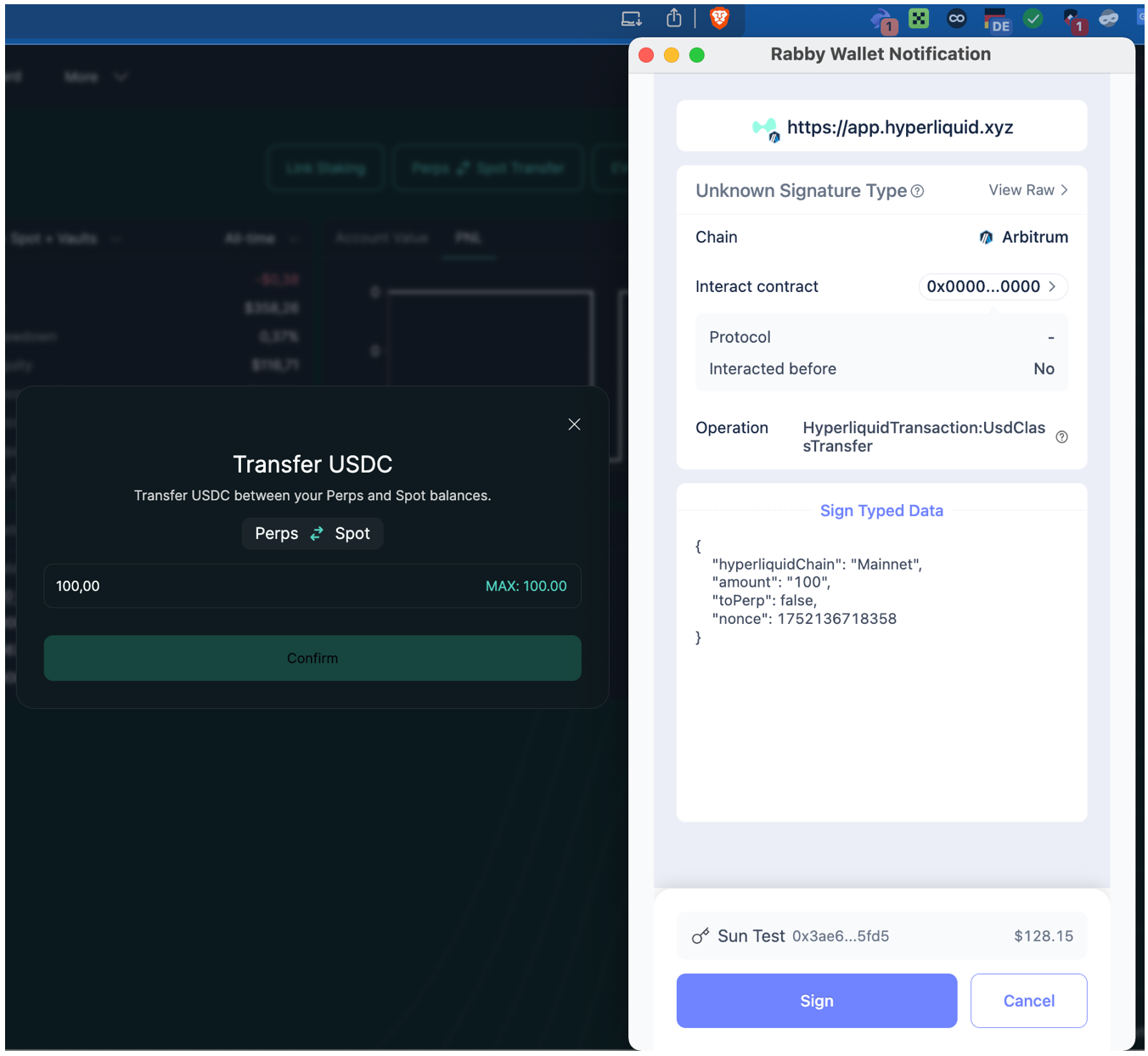The height and width of the screenshot is (1056, 1148).
Task: Click the browser share icon
Action: tap(673, 18)
